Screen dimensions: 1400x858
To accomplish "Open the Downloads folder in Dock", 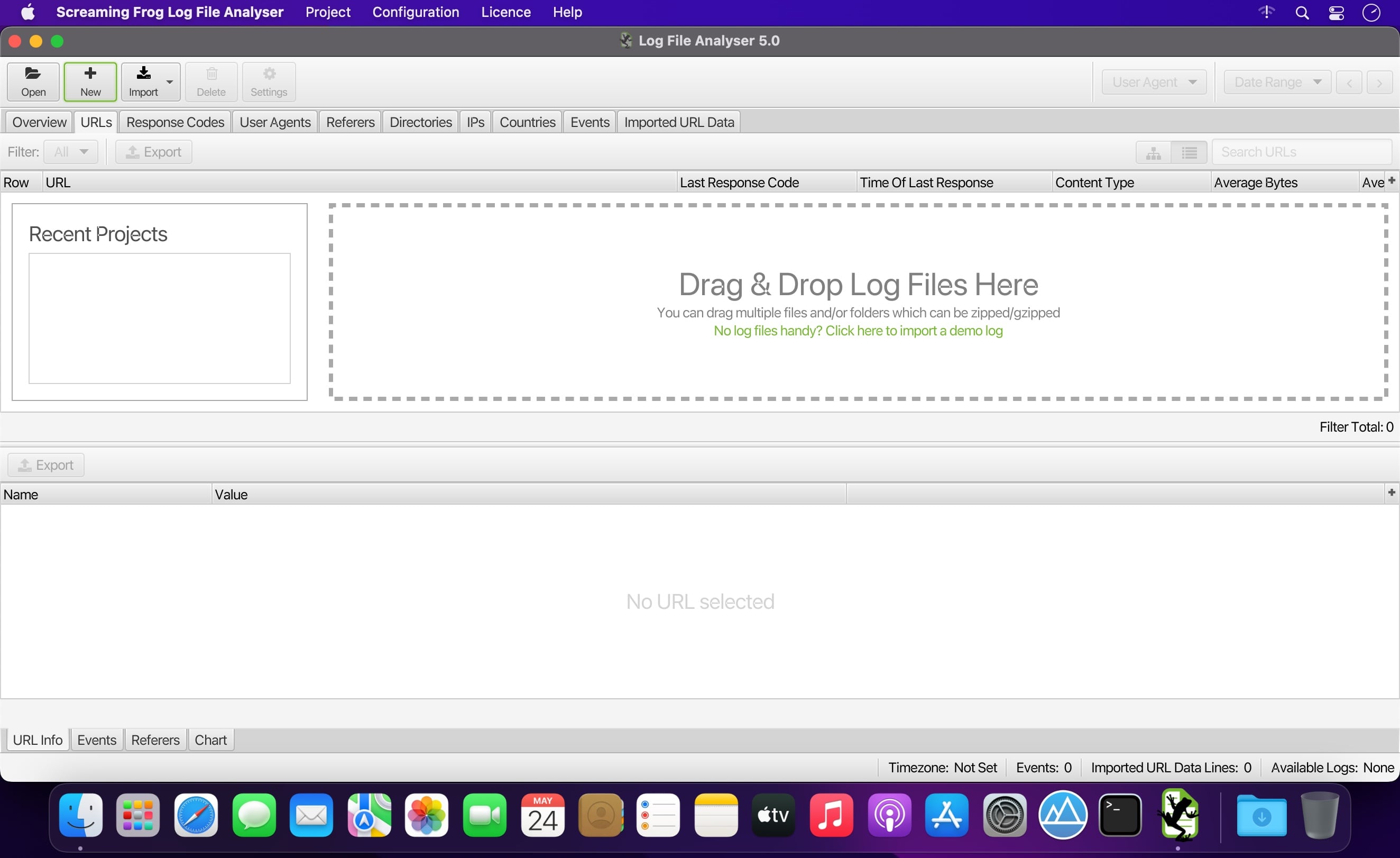I will coord(1262,815).
